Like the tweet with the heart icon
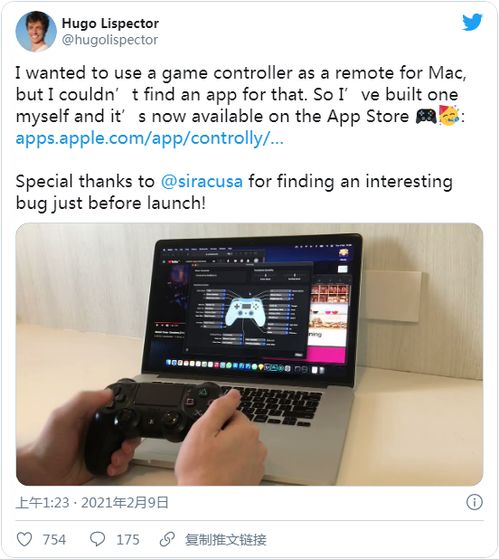The image size is (499, 559). tap(25, 539)
